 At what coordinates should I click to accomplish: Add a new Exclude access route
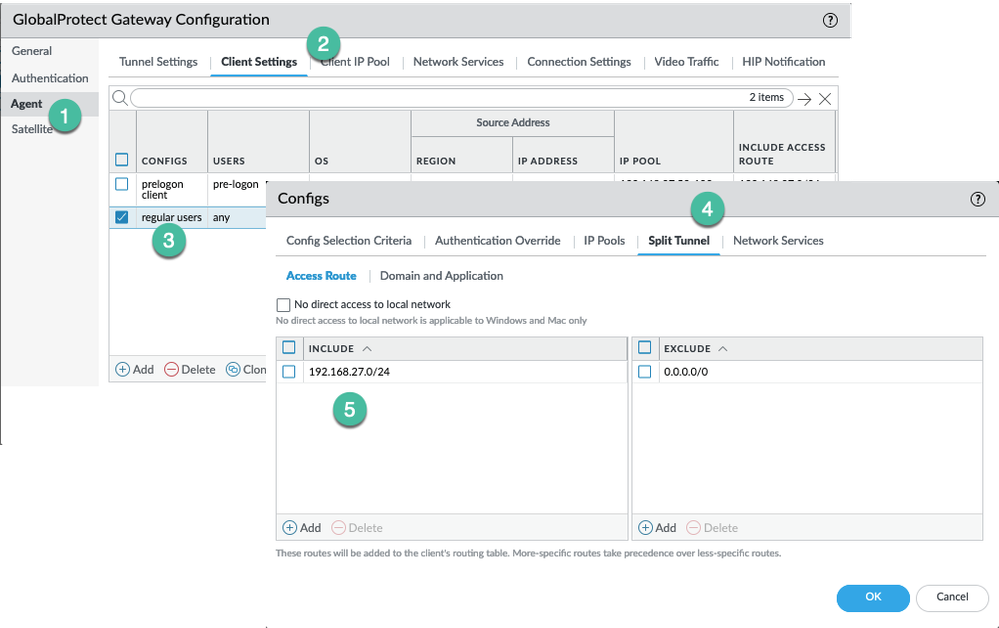(x=657, y=527)
